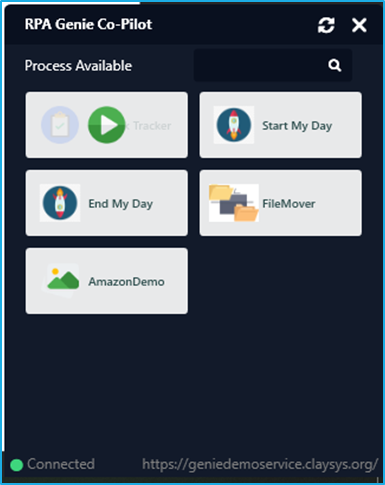The height and width of the screenshot is (485, 385).
Task: Click the Start My Day rocket icon
Action: pyautogui.click(x=234, y=125)
